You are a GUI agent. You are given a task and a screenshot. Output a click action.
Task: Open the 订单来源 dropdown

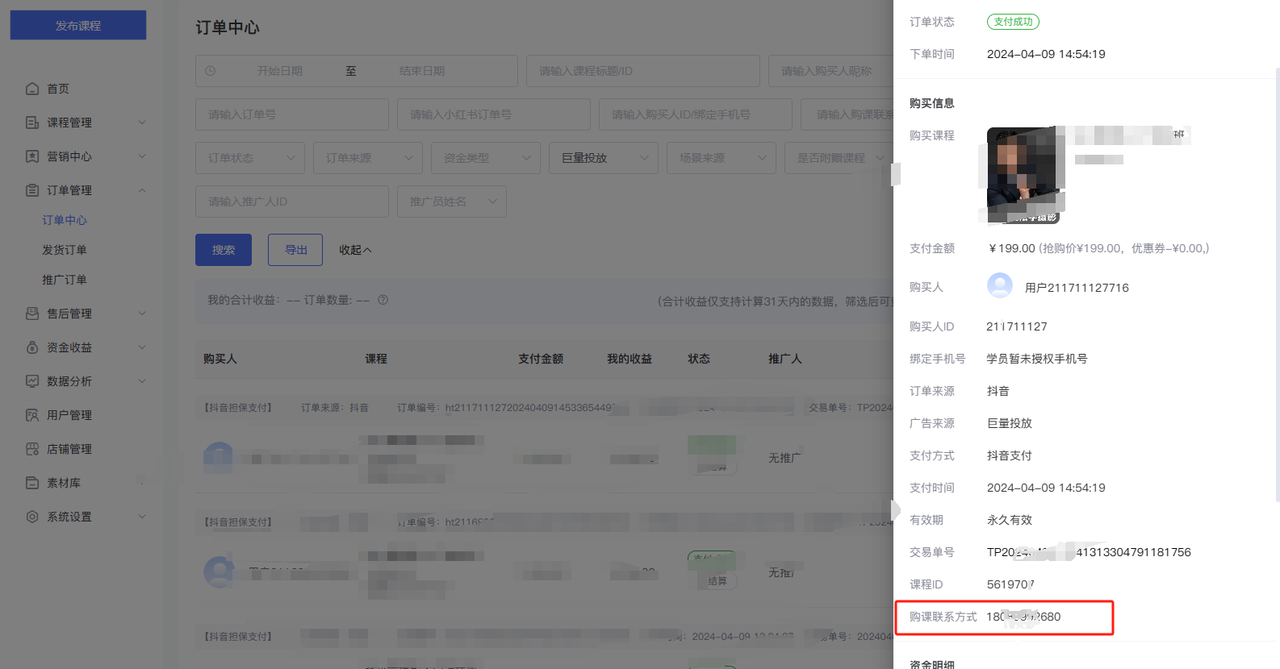367,158
